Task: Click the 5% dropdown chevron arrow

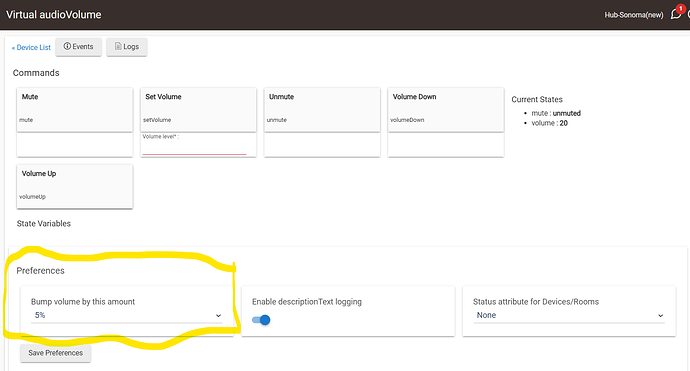Action: pos(218,316)
